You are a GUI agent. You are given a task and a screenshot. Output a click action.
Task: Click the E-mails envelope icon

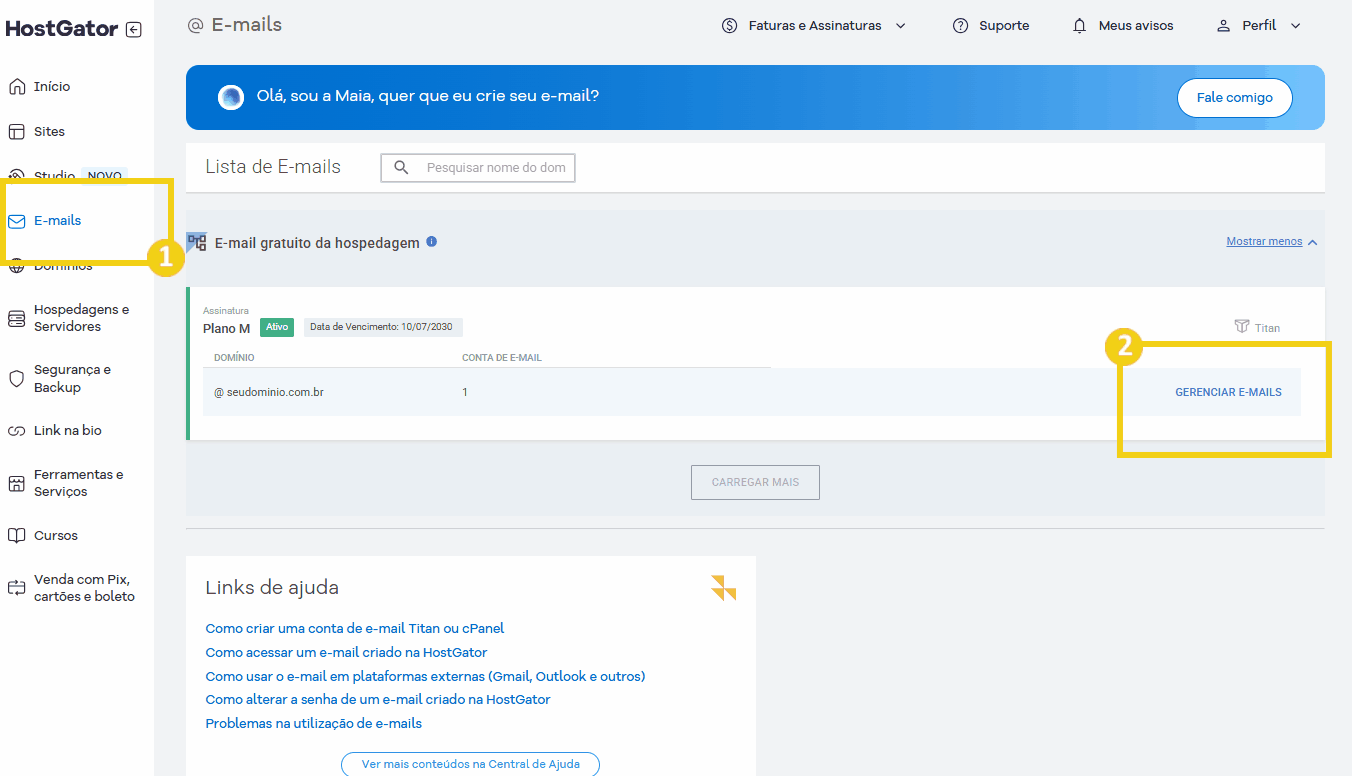click(x=16, y=221)
